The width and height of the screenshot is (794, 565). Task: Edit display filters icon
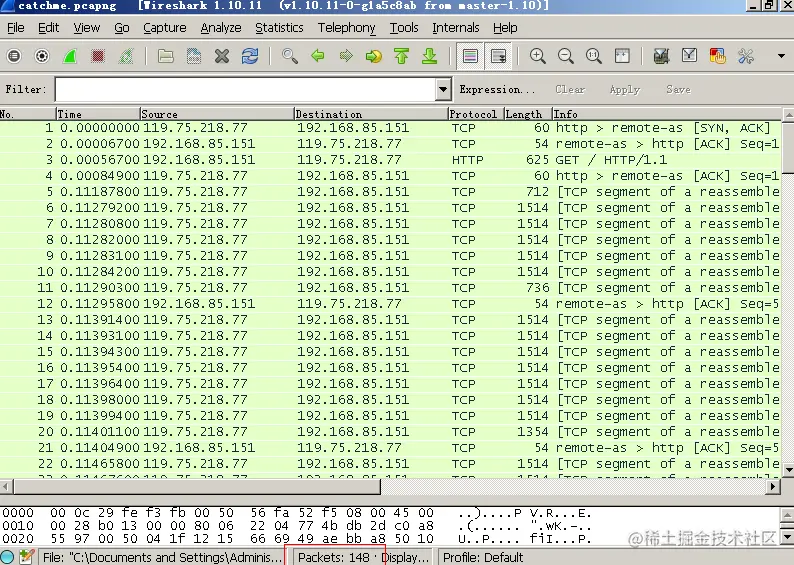690,56
